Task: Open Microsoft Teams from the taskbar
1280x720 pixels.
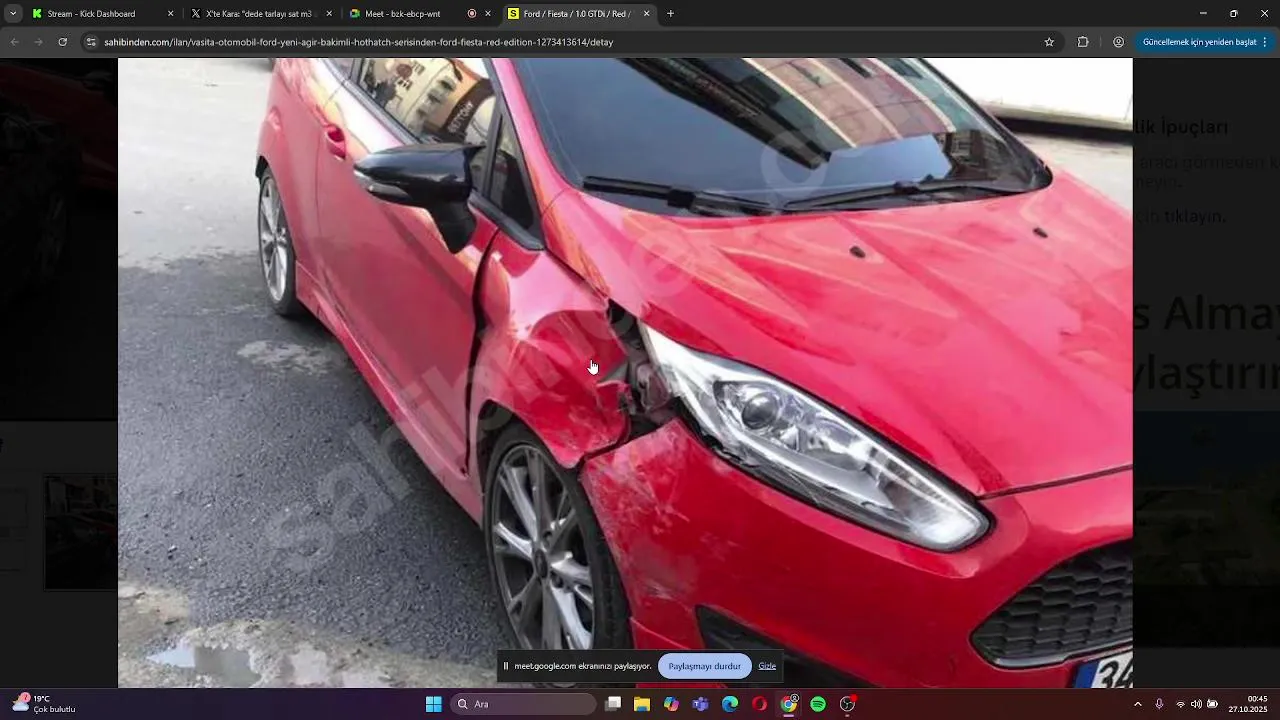Action: click(x=701, y=704)
